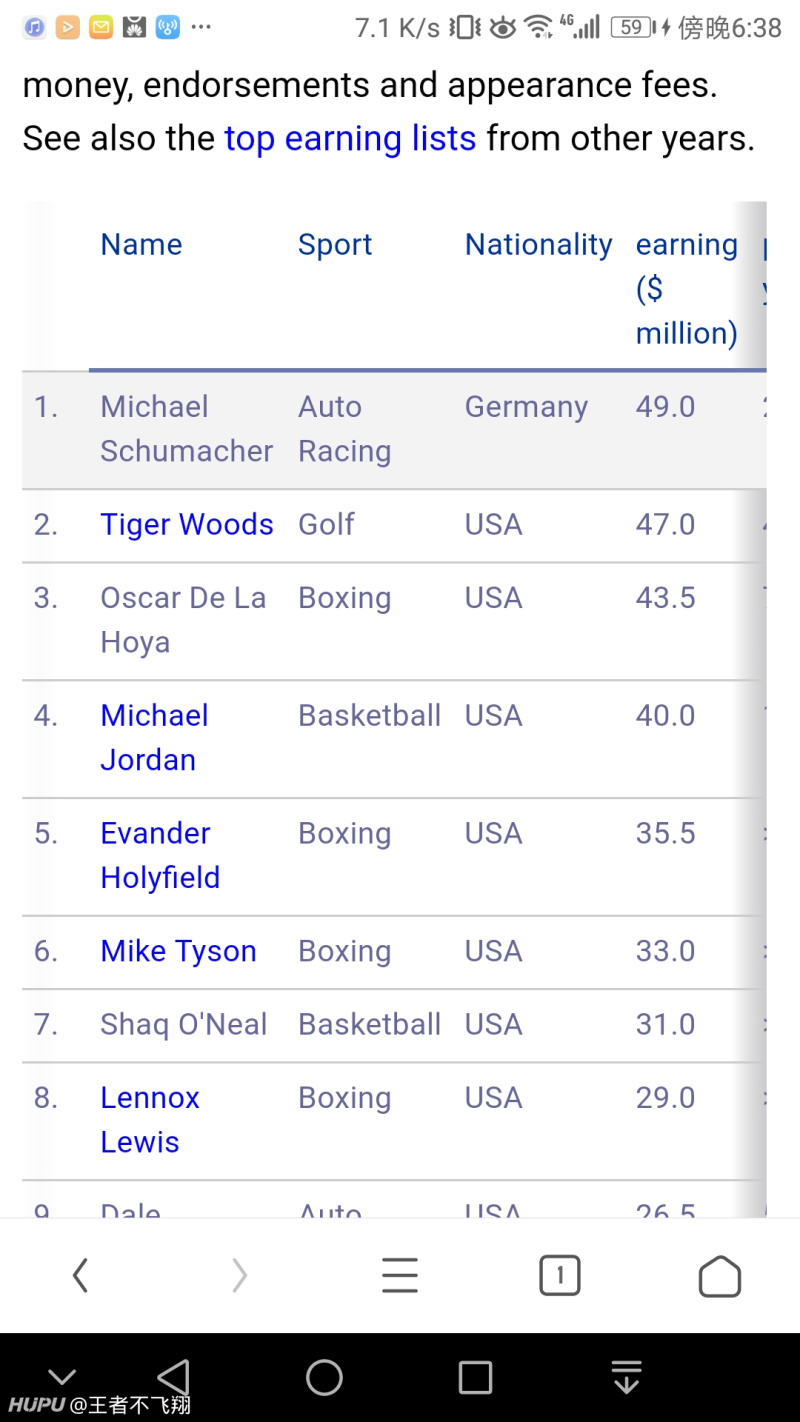Open the tab switcher showing 1

[560, 1275]
